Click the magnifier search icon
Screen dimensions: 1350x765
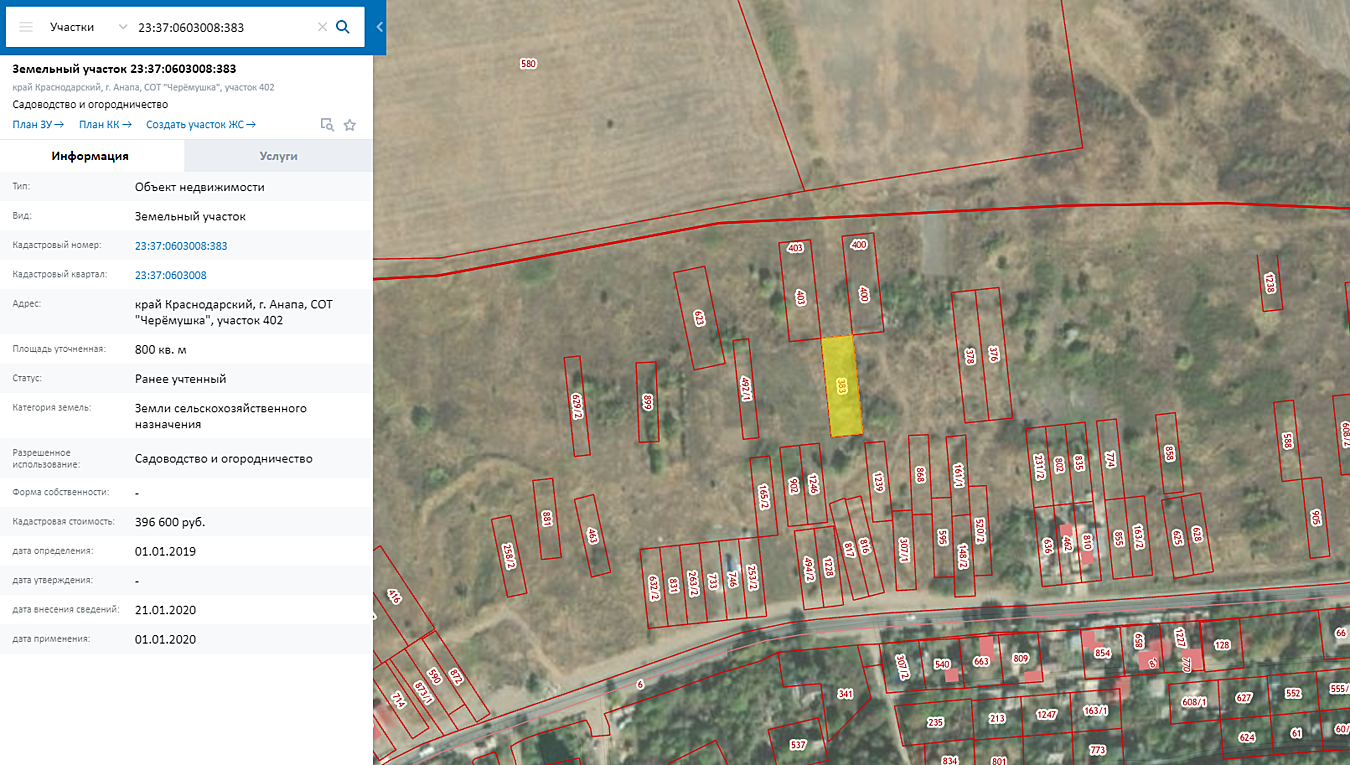click(343, 27)
